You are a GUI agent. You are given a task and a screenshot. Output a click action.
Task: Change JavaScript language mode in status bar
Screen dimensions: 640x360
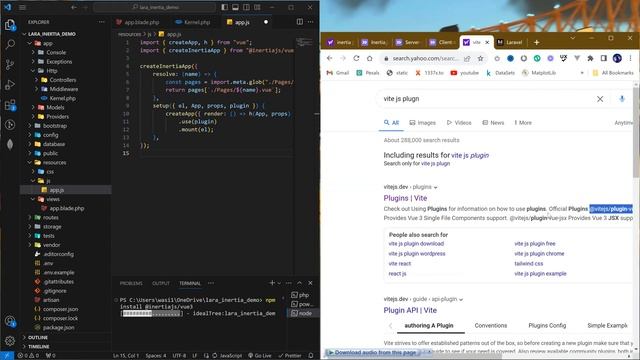230,356
